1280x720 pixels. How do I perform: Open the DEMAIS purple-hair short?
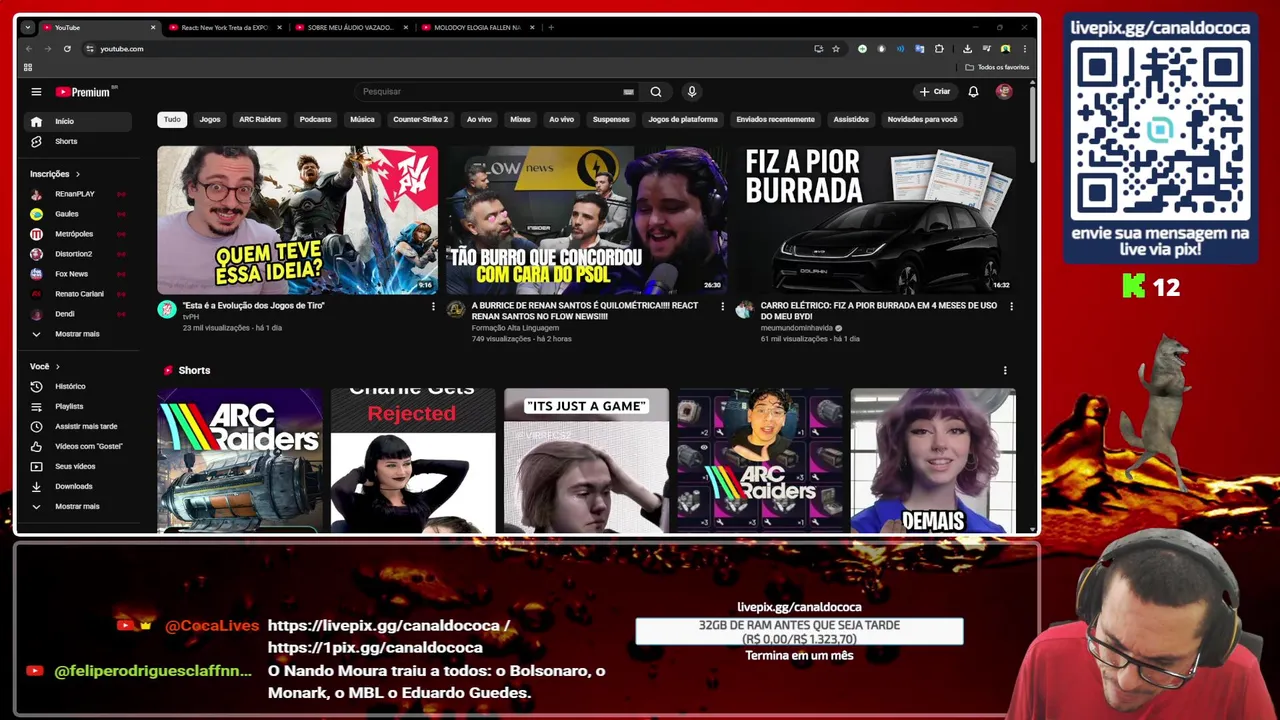click(933, 460)
